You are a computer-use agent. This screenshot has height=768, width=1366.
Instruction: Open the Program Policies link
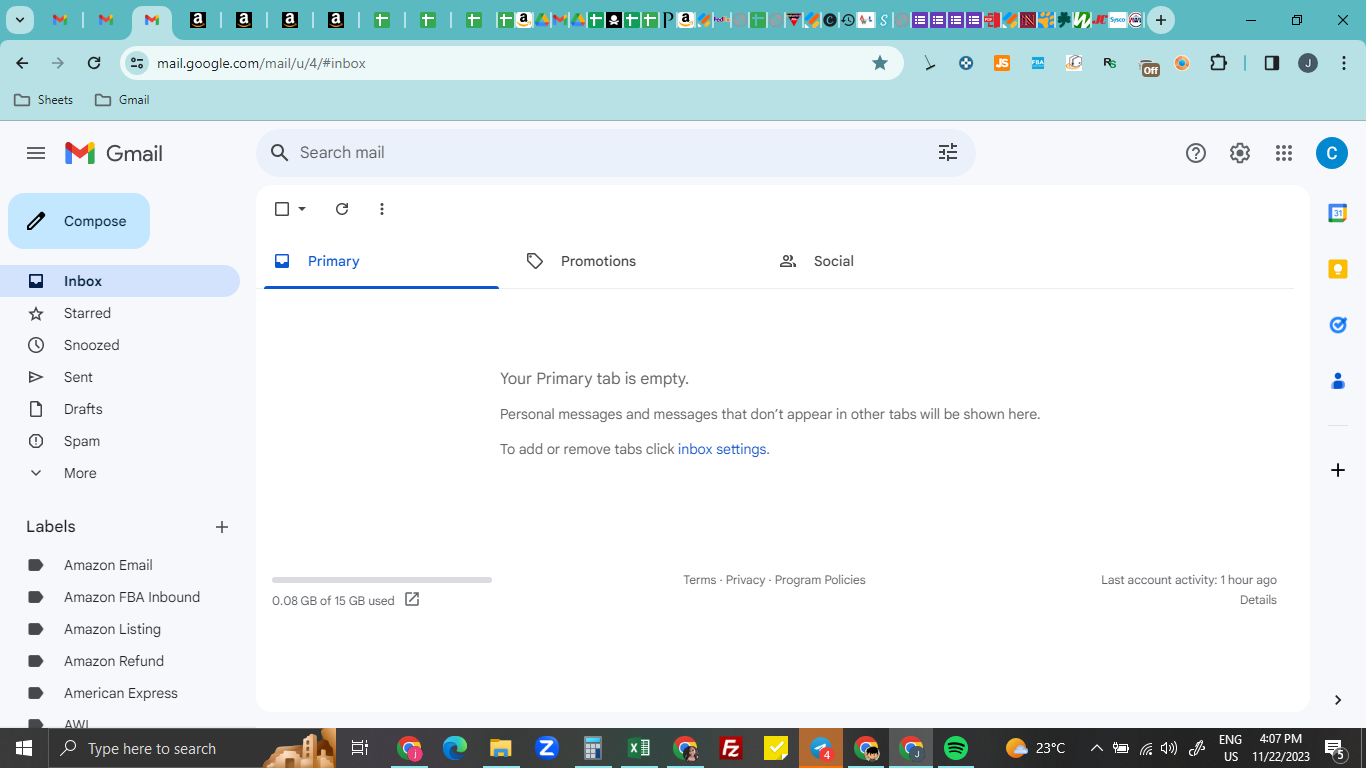click(820, 580)
